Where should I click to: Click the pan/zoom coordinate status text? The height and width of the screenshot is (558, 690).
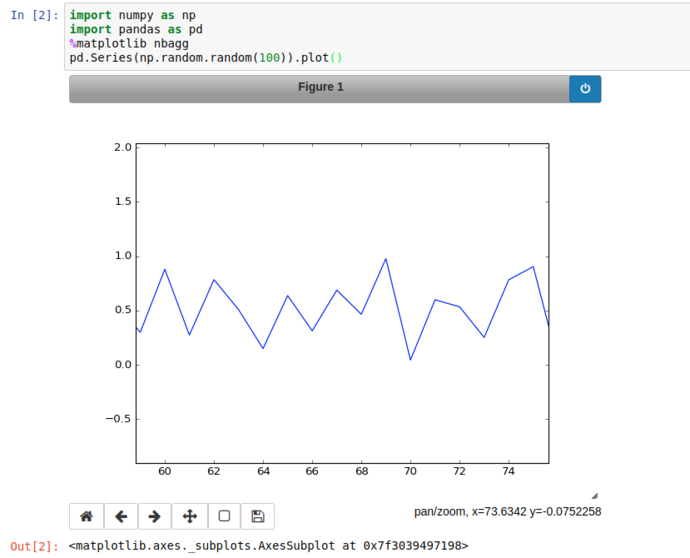(507, 512)
